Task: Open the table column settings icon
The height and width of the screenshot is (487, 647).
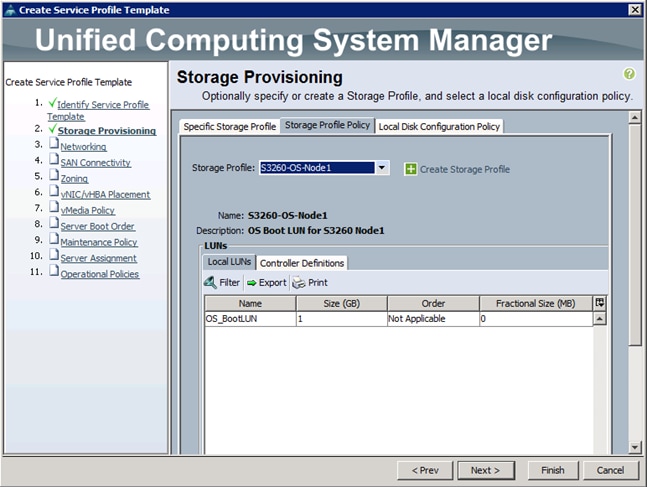Action: click(x=600, y=303)
